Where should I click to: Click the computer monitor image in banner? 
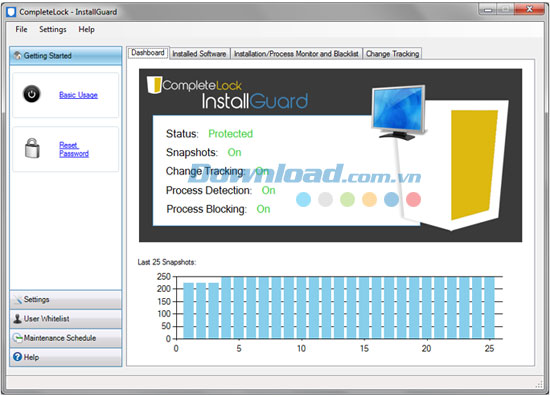(x=399, y=112)
